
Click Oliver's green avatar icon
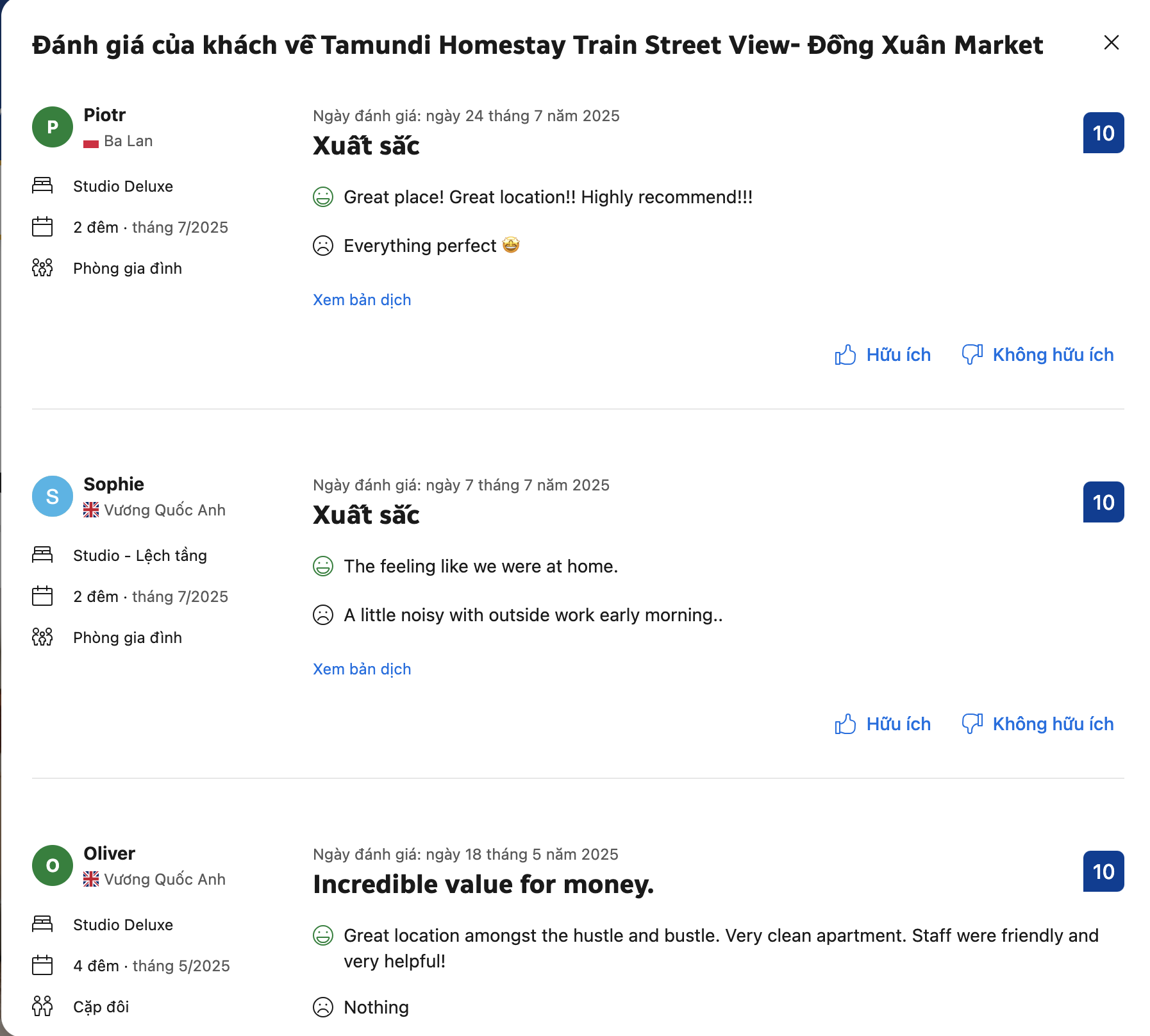(53, 865)
